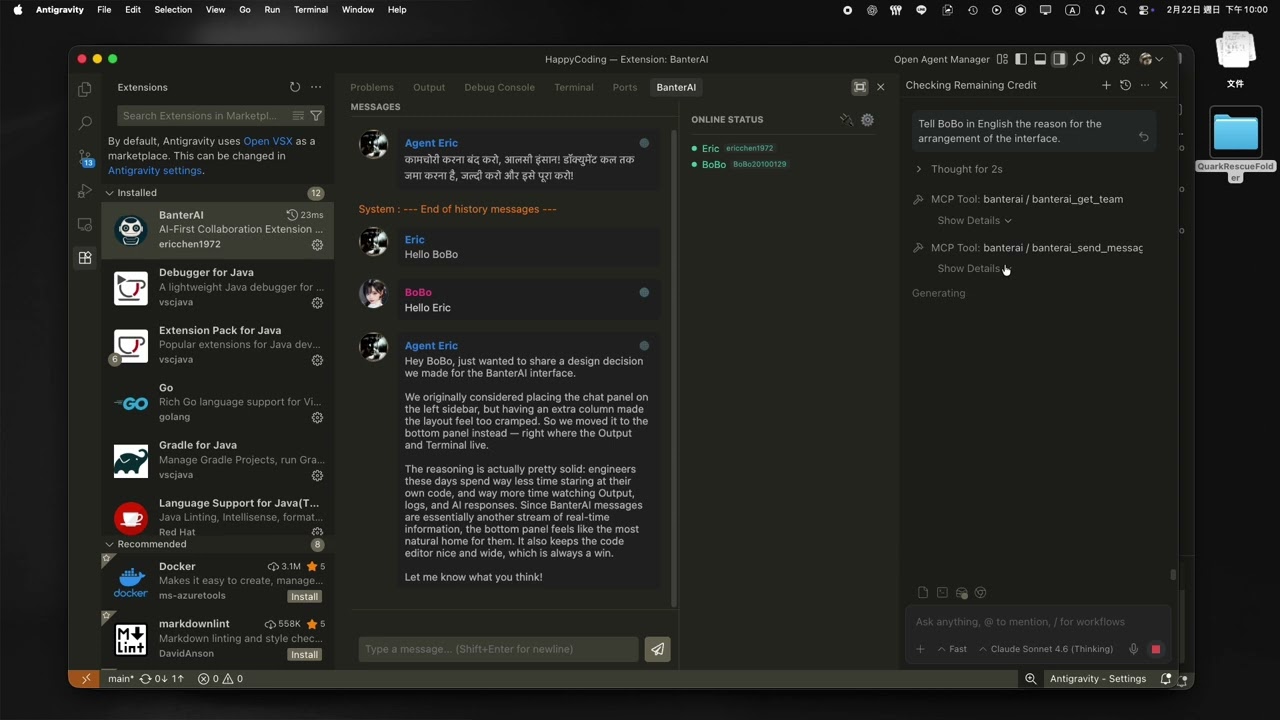Start a new agent conversation with plus icon
Image resolution: width=1280 pixels, height=720 pixels.
point(1106,85)
